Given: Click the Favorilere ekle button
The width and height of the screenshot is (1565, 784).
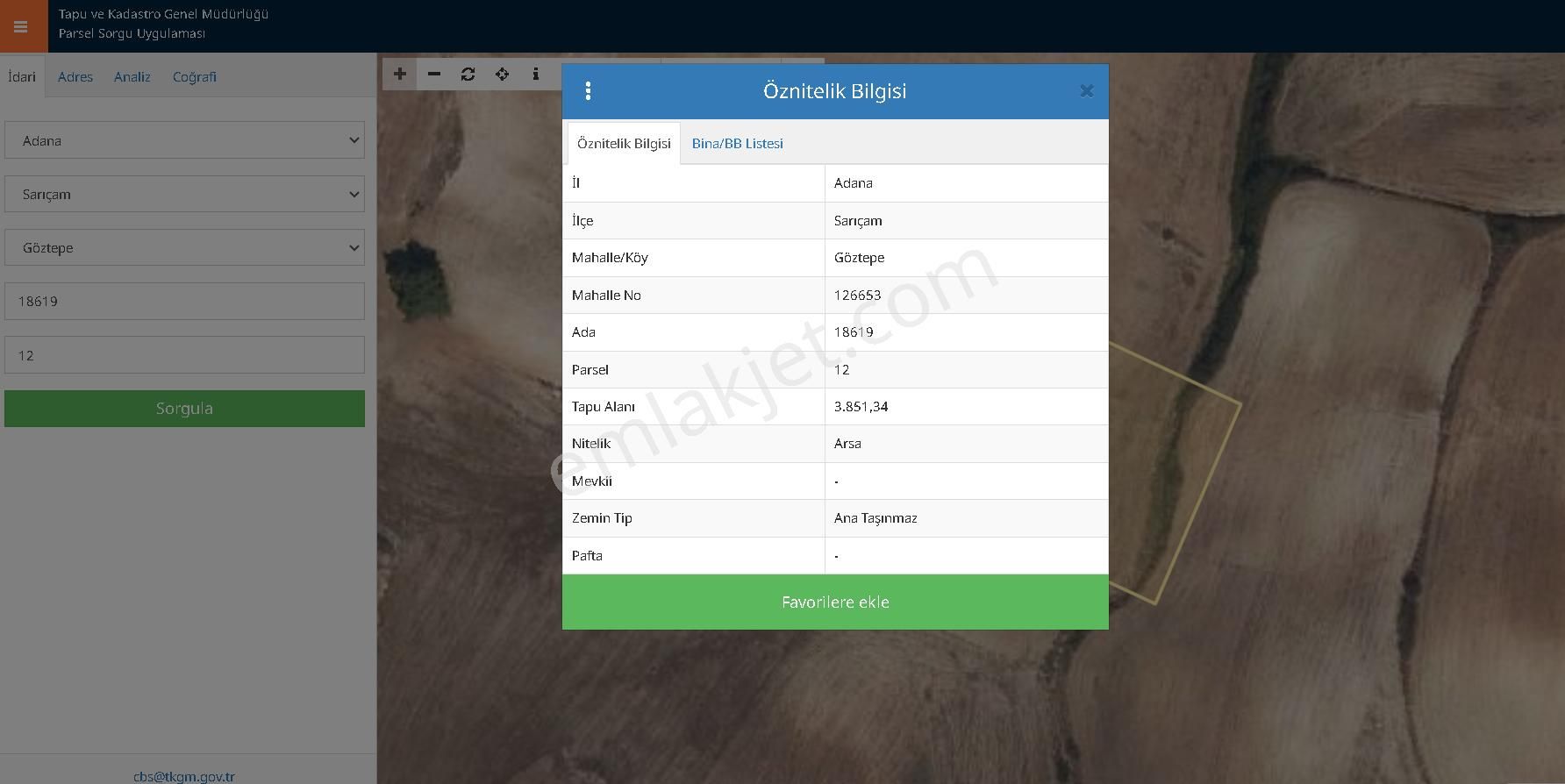Looking at the screenshot, I should (x=835, y=602).
